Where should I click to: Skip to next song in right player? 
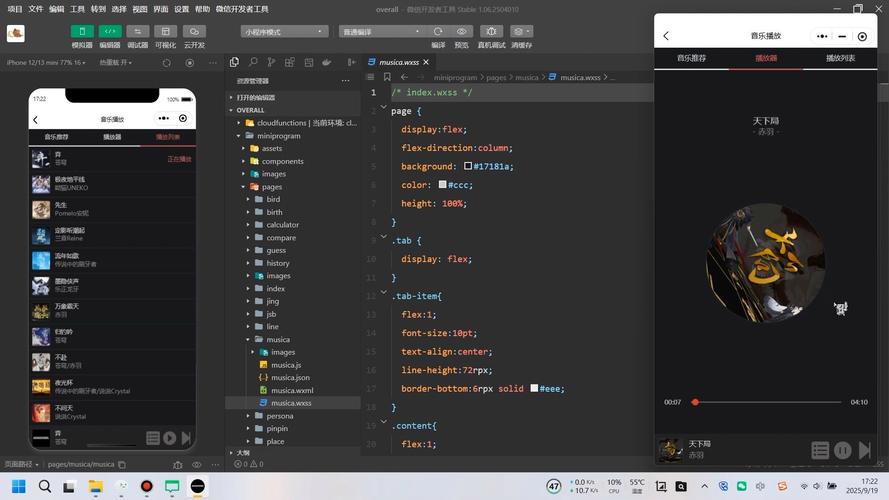[865, 451]
